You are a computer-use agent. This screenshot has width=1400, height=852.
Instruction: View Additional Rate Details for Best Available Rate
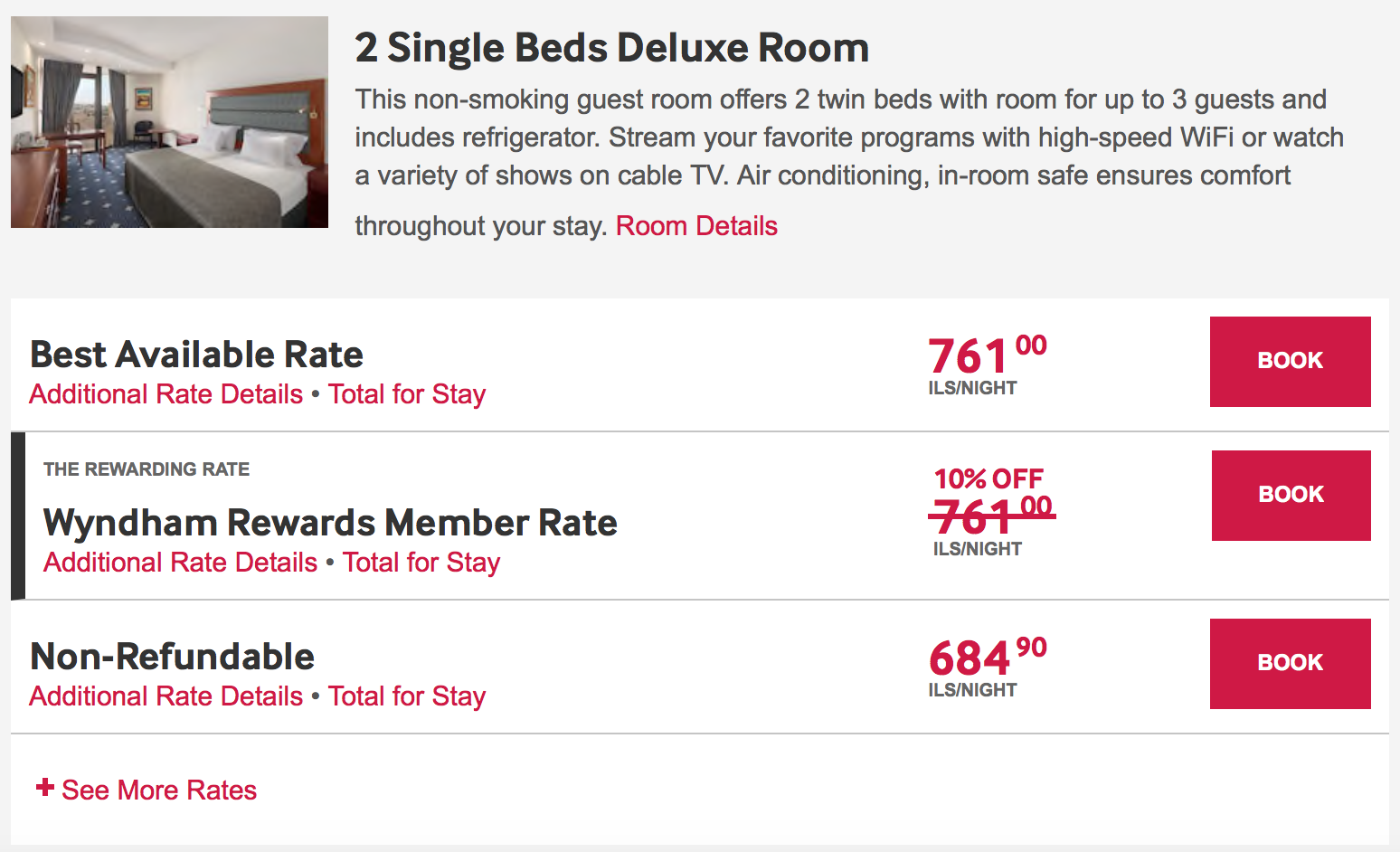[x=166, y=394]
